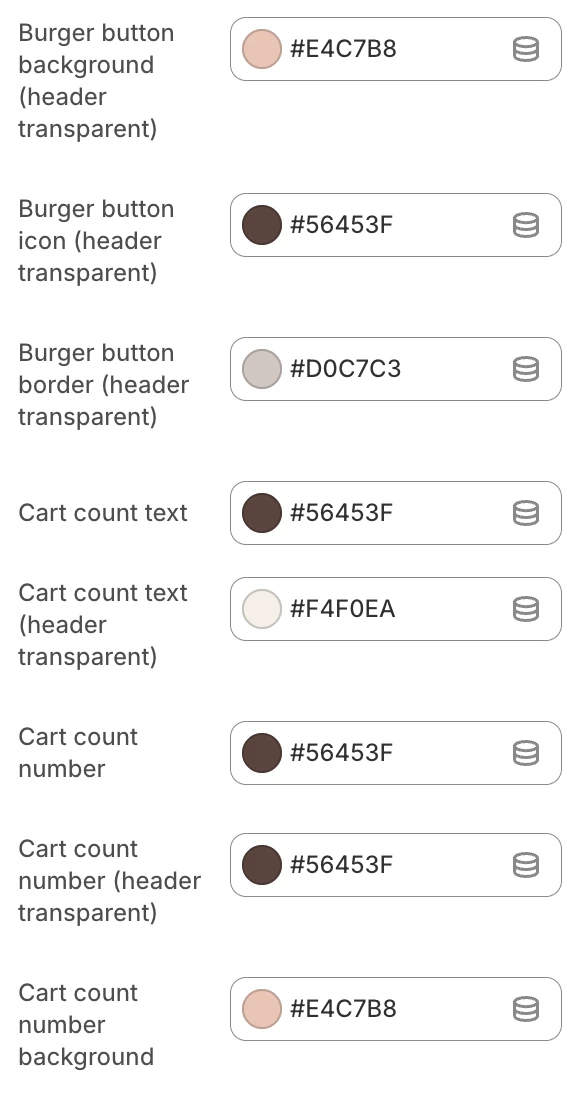This screenshot has width=578, height=1094.
Task: Click the #F4F0EA hex value field
Action: (x=343, y=609)
